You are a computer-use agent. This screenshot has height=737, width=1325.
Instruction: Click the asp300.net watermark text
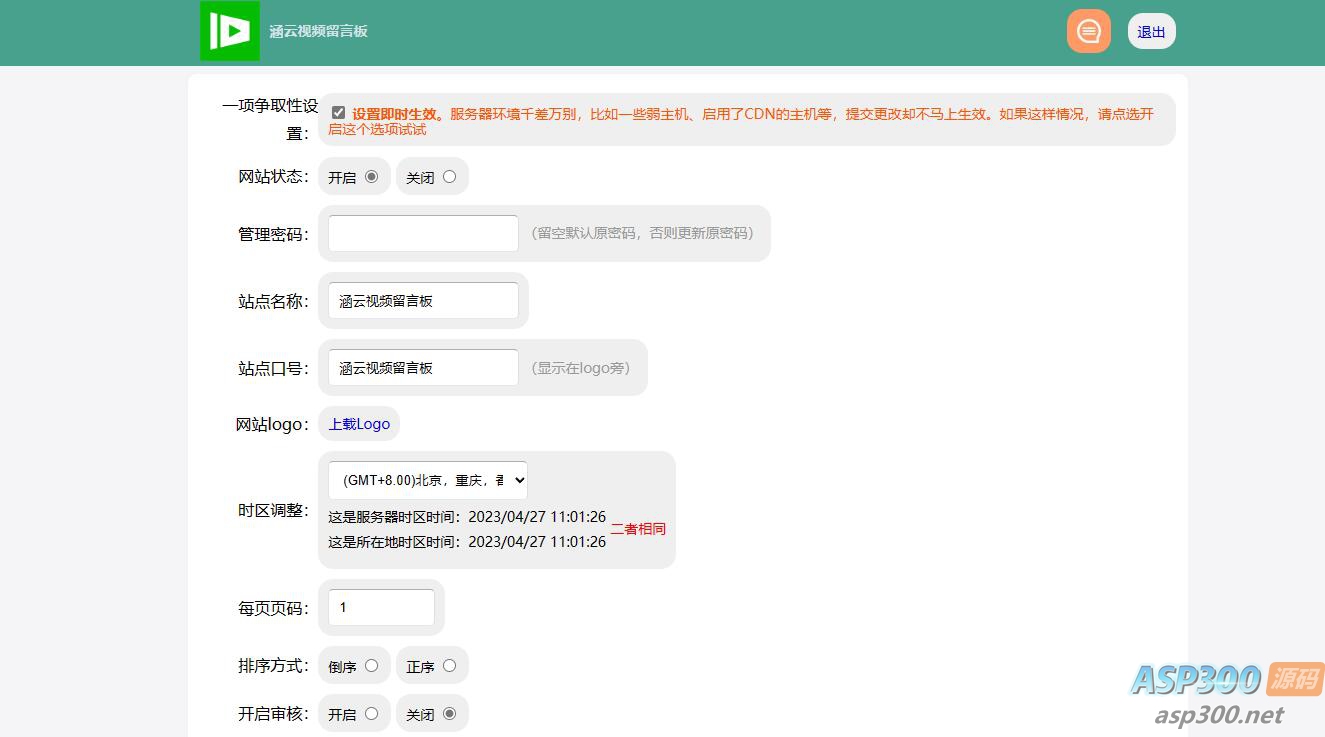click(x=1218, y=714)
